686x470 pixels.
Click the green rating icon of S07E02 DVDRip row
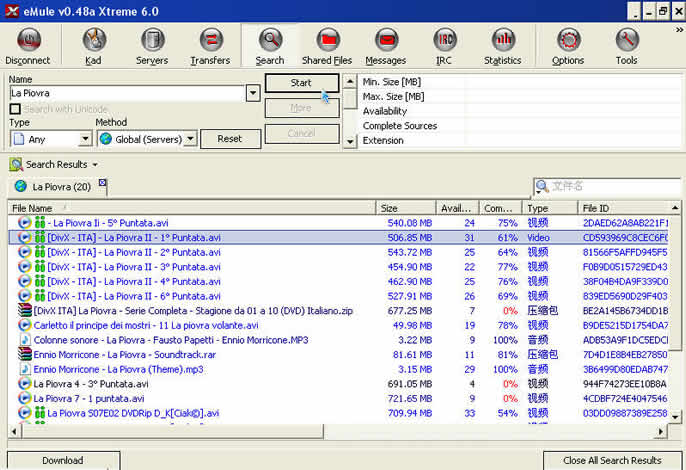click(40, 413)
